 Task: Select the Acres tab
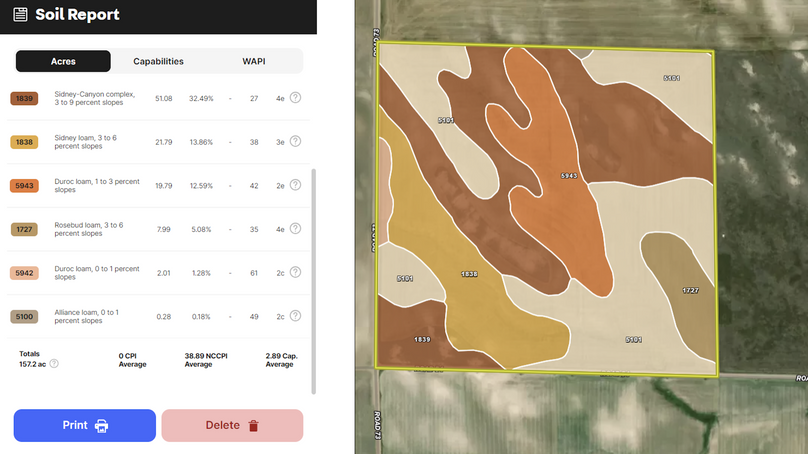(x=63, y=61)
